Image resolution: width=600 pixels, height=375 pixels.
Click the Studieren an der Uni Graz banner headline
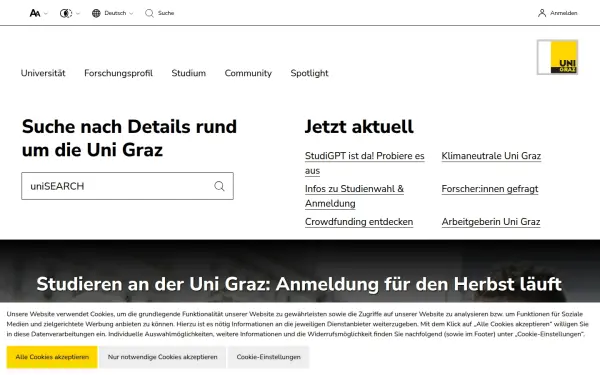(x=299, y=284)
